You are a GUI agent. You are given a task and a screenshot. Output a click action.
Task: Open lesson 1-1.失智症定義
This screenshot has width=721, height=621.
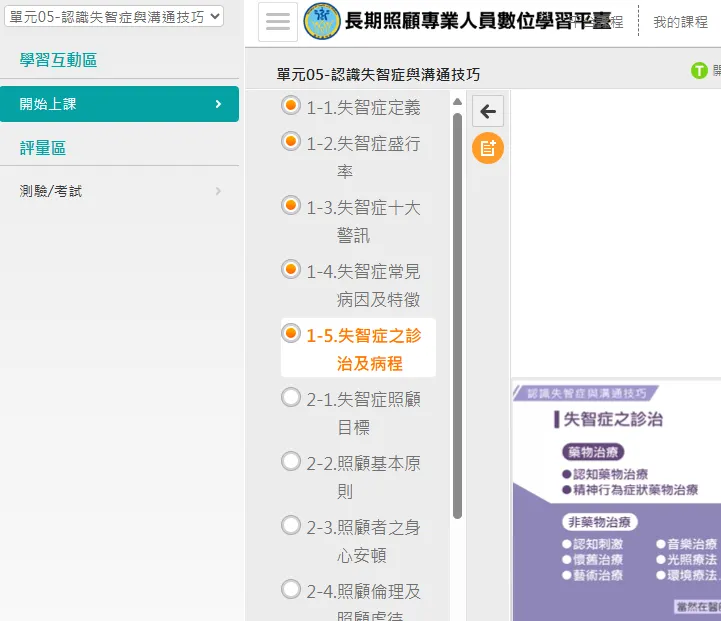click(363, 108)
